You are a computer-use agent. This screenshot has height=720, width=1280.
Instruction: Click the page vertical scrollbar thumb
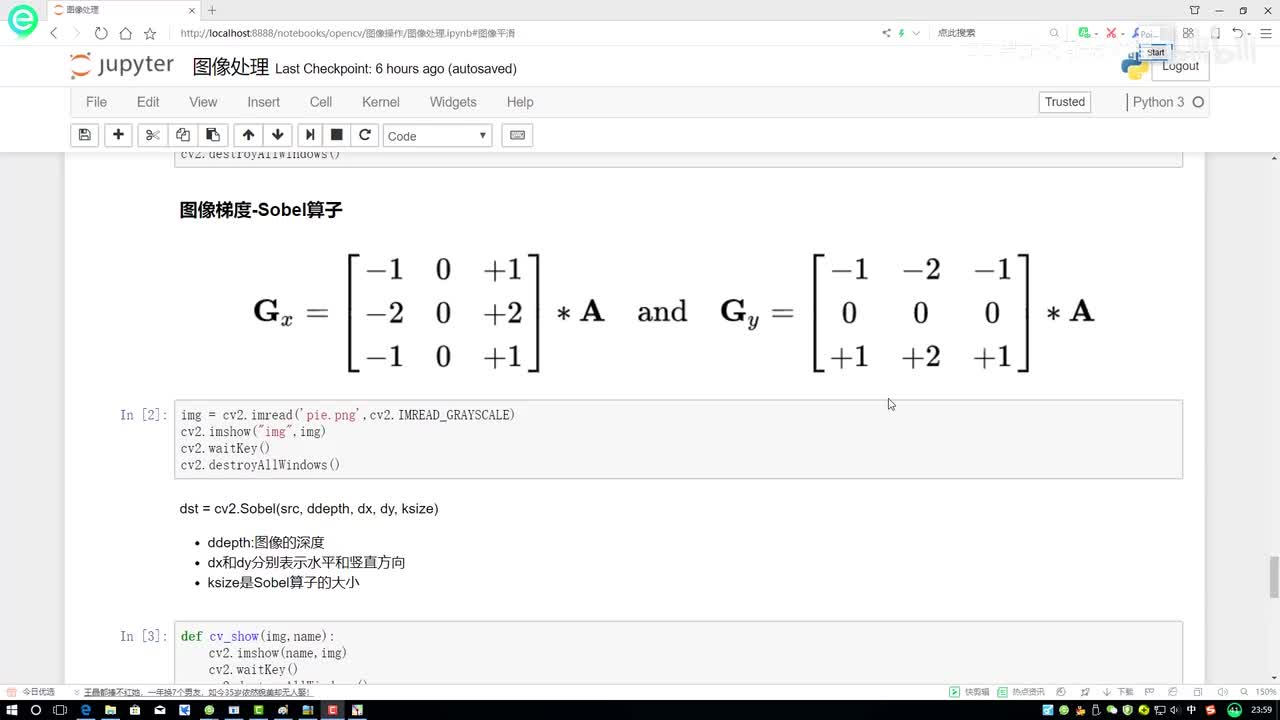tap(1274, 576)
